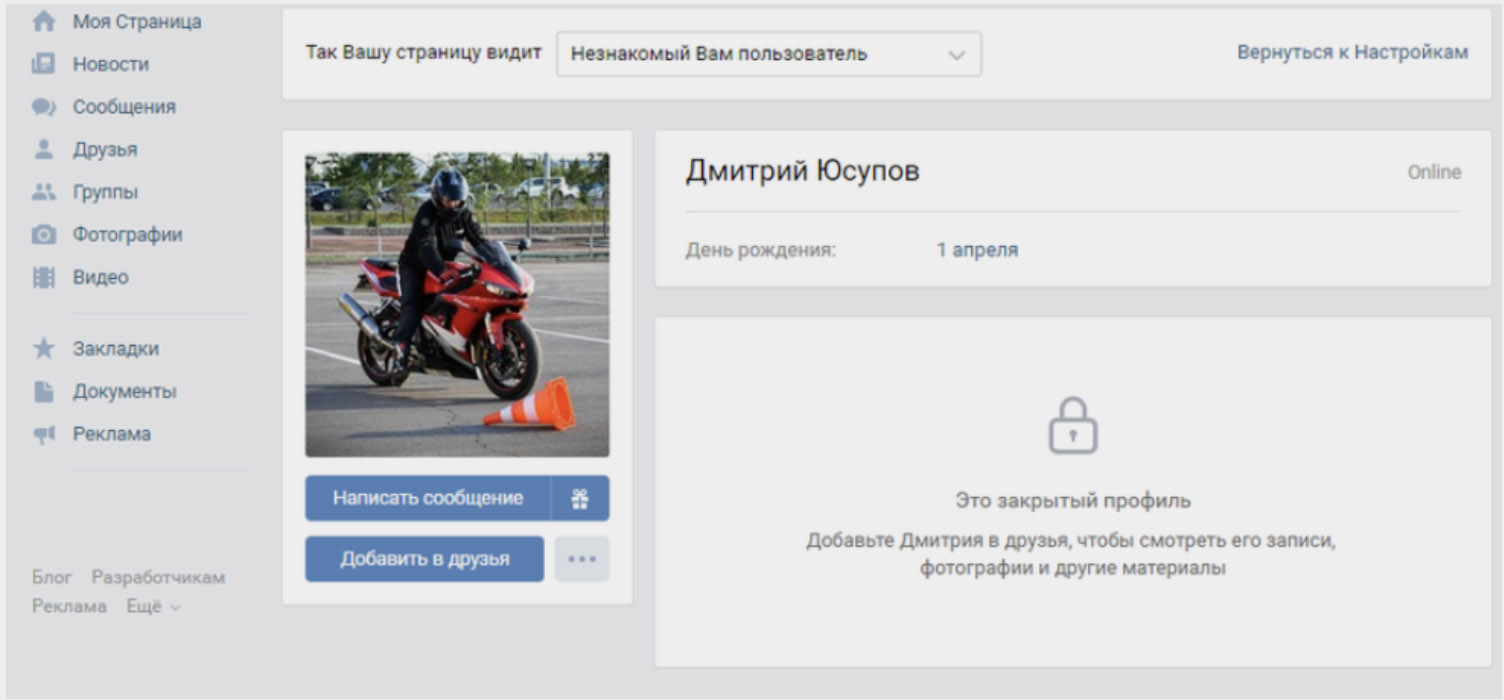Viewport: 1504px width, 700px height.
Task: Click the megaphone icon next to Реклама
Action: 43,434
